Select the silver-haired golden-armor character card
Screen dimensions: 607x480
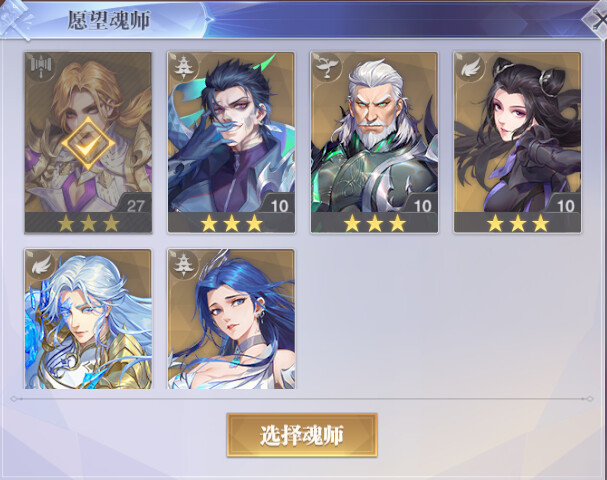click(x=88, y=319)
